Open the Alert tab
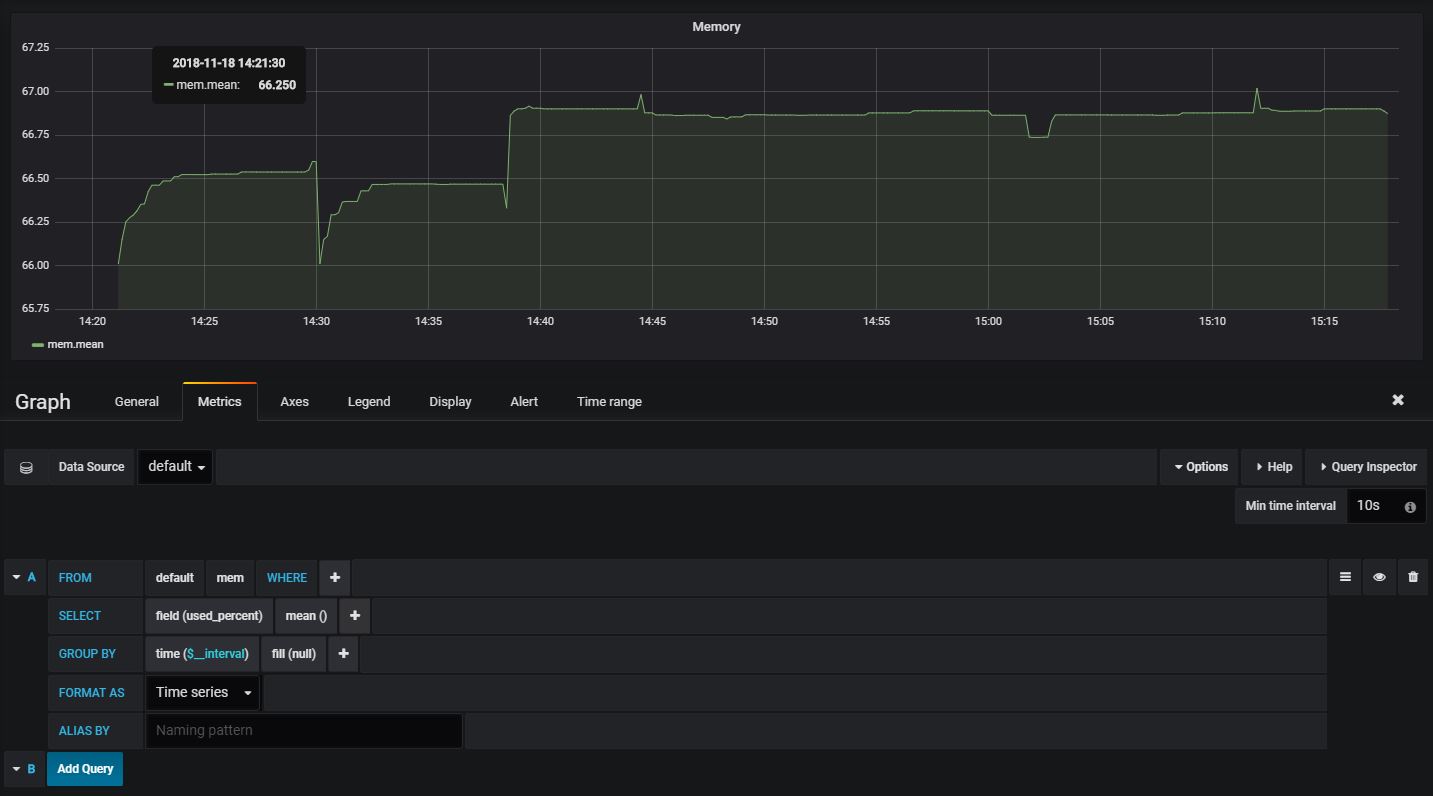1433x796 pixels. tap(523, 401)
